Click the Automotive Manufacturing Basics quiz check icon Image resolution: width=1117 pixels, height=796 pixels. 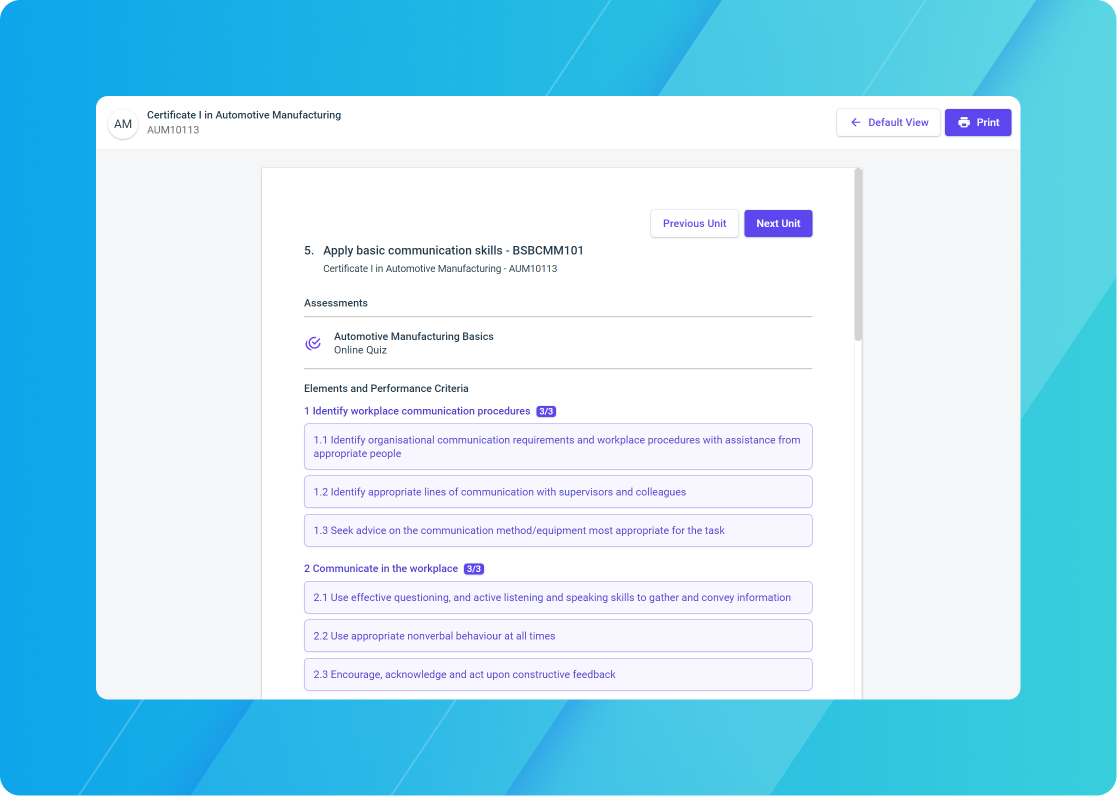click(313, 343)
